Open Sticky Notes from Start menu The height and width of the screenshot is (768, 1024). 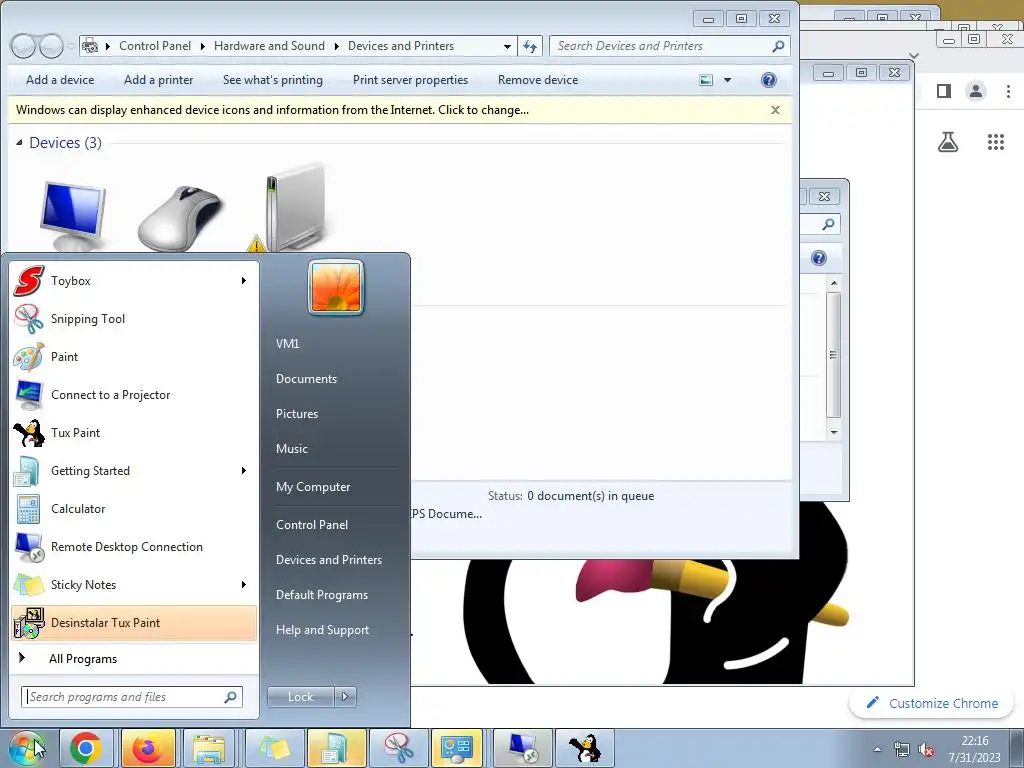[134, 584]
